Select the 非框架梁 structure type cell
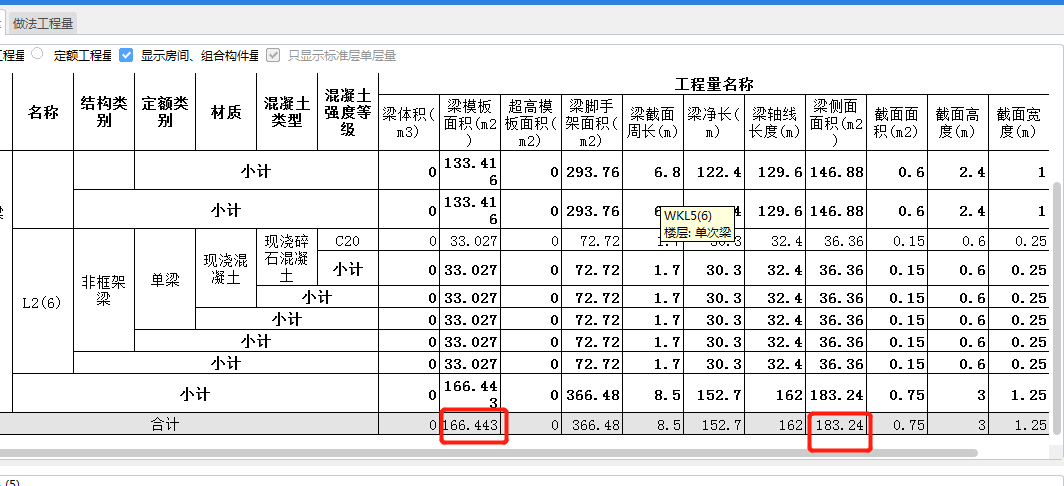This screenshot has height=486, width=1064. point(104,291)
